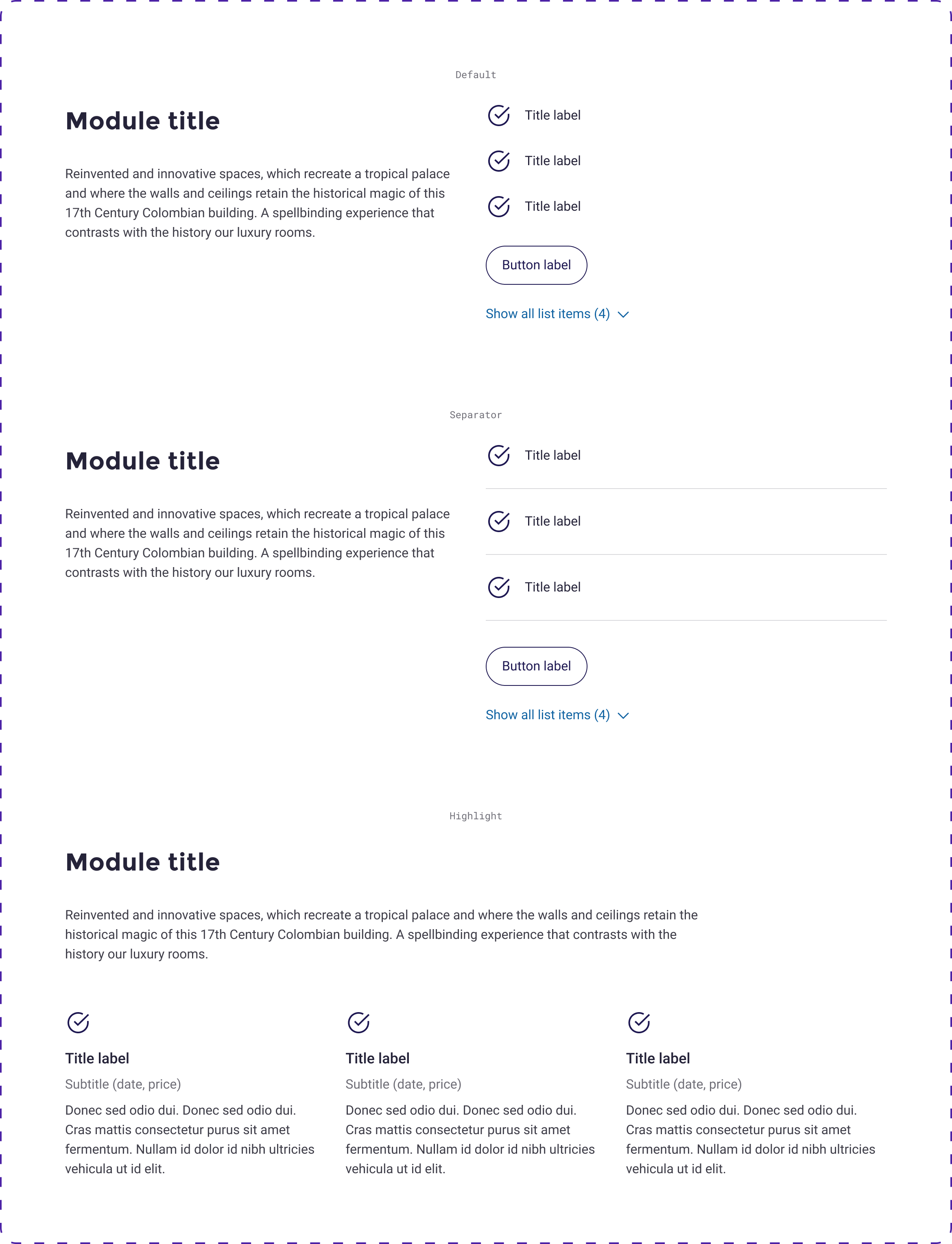The height and width of the screenshot is (1244, 952).
Task: Click middle check-circle icon in Separator list
Action: (x=499, y=521)
